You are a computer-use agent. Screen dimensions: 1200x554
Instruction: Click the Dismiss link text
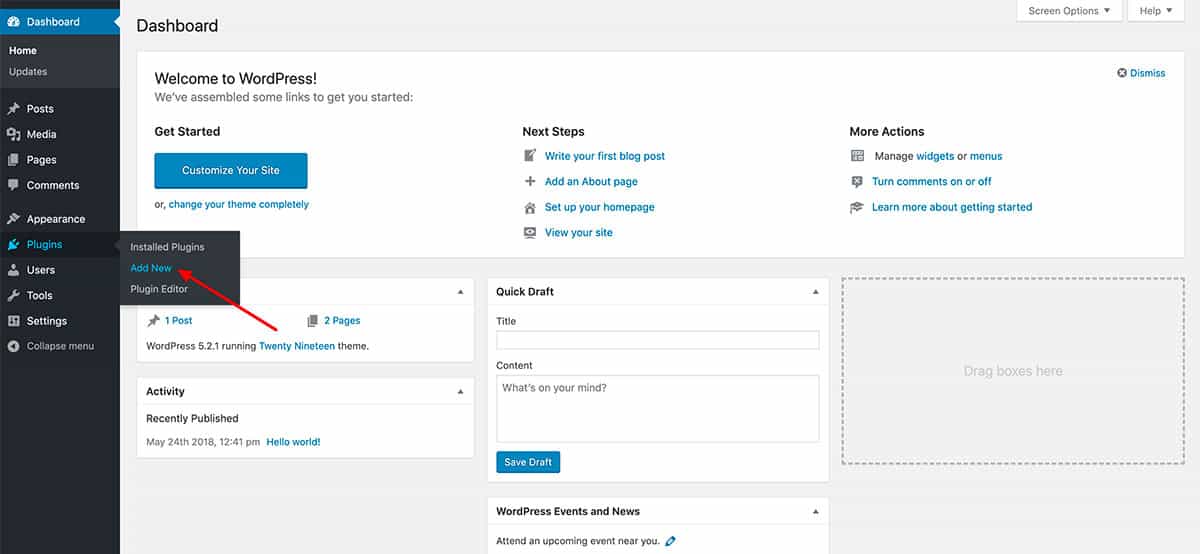(x=1148, y=73)
